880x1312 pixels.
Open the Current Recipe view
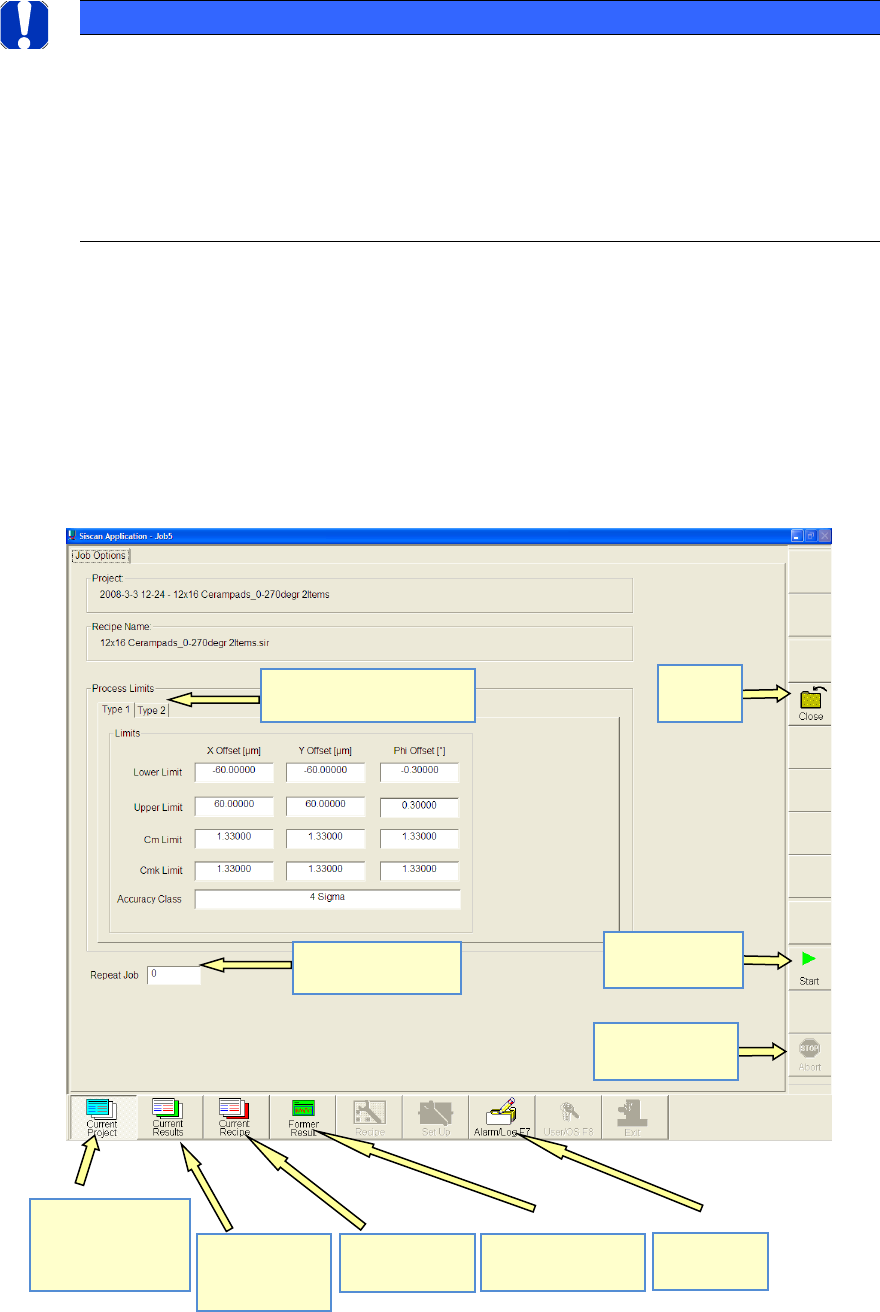tap(235, 1117)
